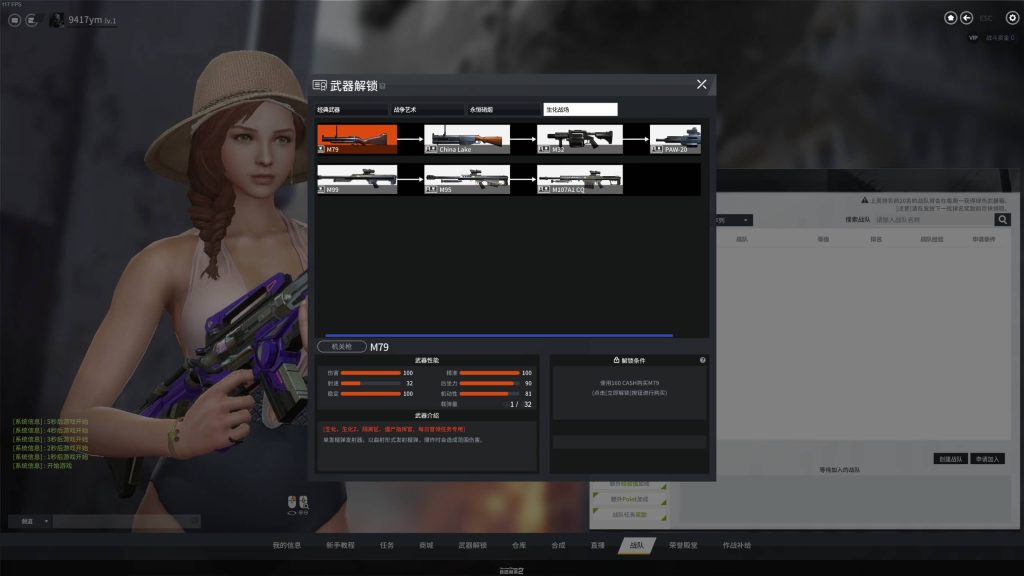Open the 仓库 bottom menu item
This screenshot has width=1024, height=576.
(x=518, y=545)
